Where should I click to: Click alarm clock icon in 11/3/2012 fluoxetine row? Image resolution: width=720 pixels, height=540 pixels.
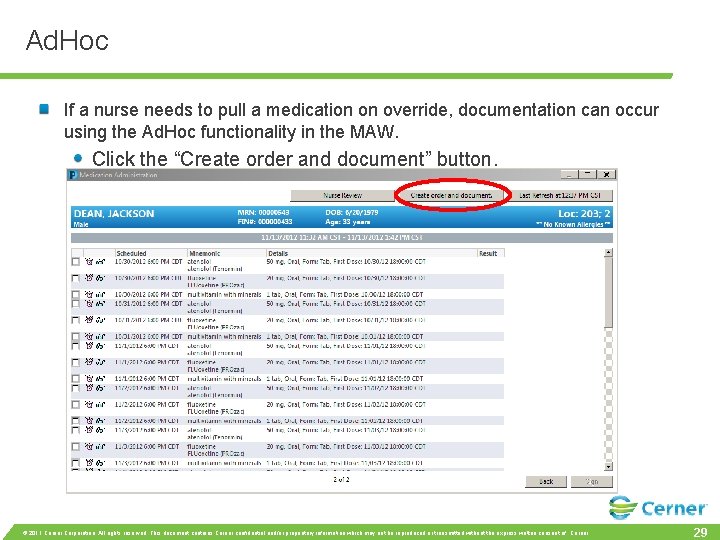click(x=89, y=446)
